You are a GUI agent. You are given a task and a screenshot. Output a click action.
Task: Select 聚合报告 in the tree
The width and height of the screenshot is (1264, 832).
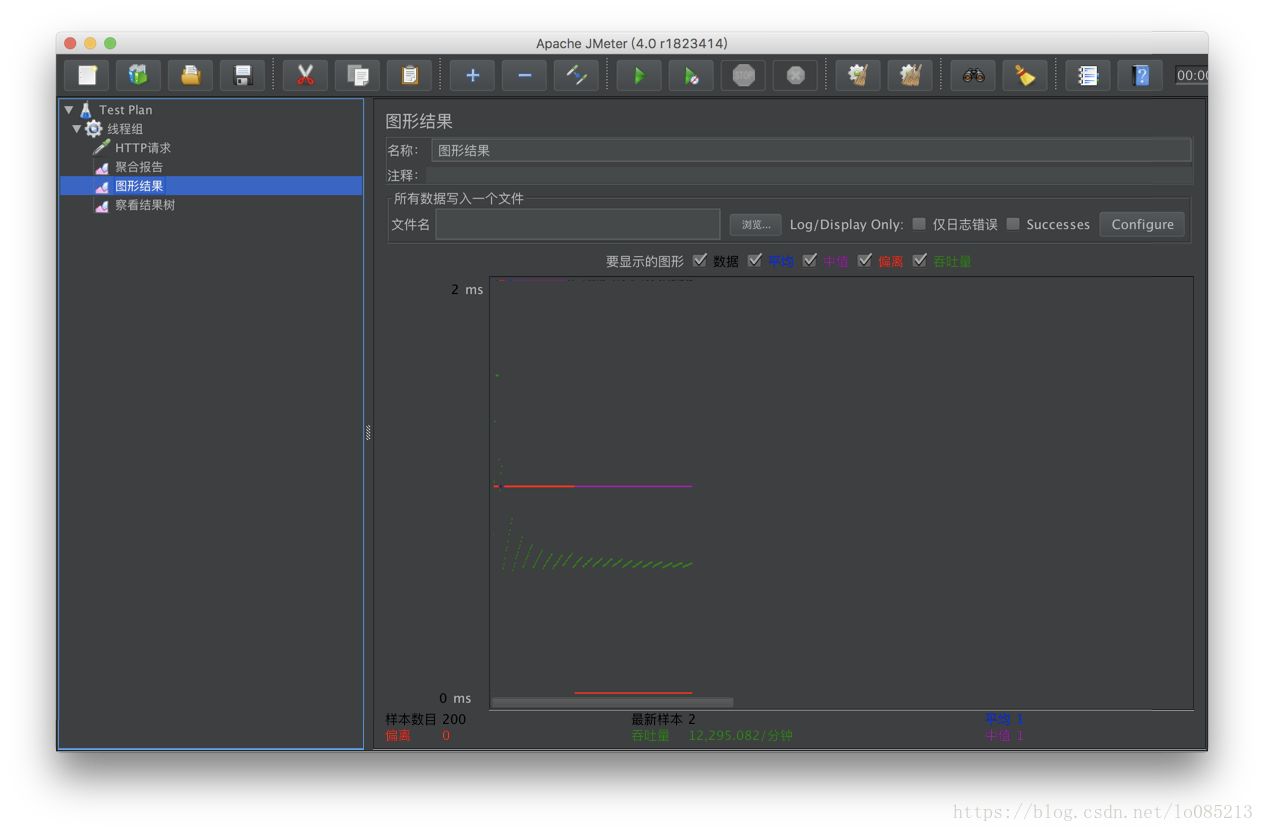click(x=139, y=167)
